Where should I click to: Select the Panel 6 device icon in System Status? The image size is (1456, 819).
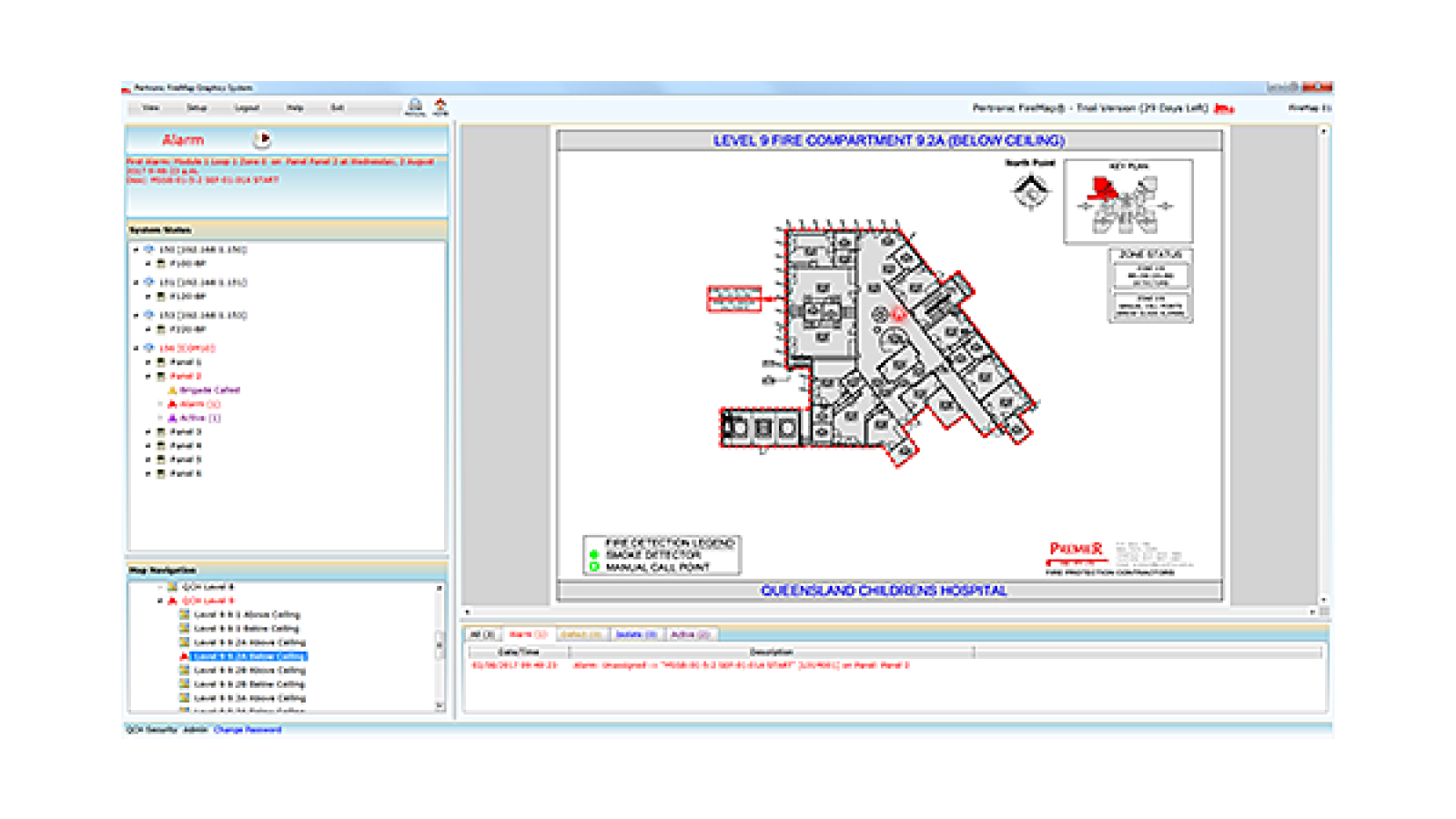tap(160, 473)
